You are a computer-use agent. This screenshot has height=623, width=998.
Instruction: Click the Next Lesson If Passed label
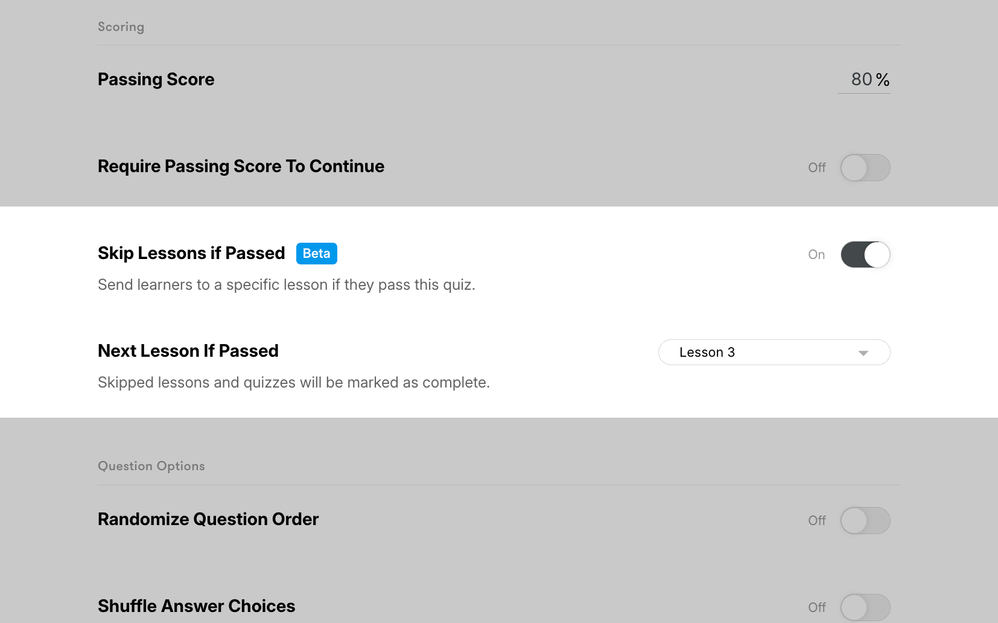[x=188, y=351]
